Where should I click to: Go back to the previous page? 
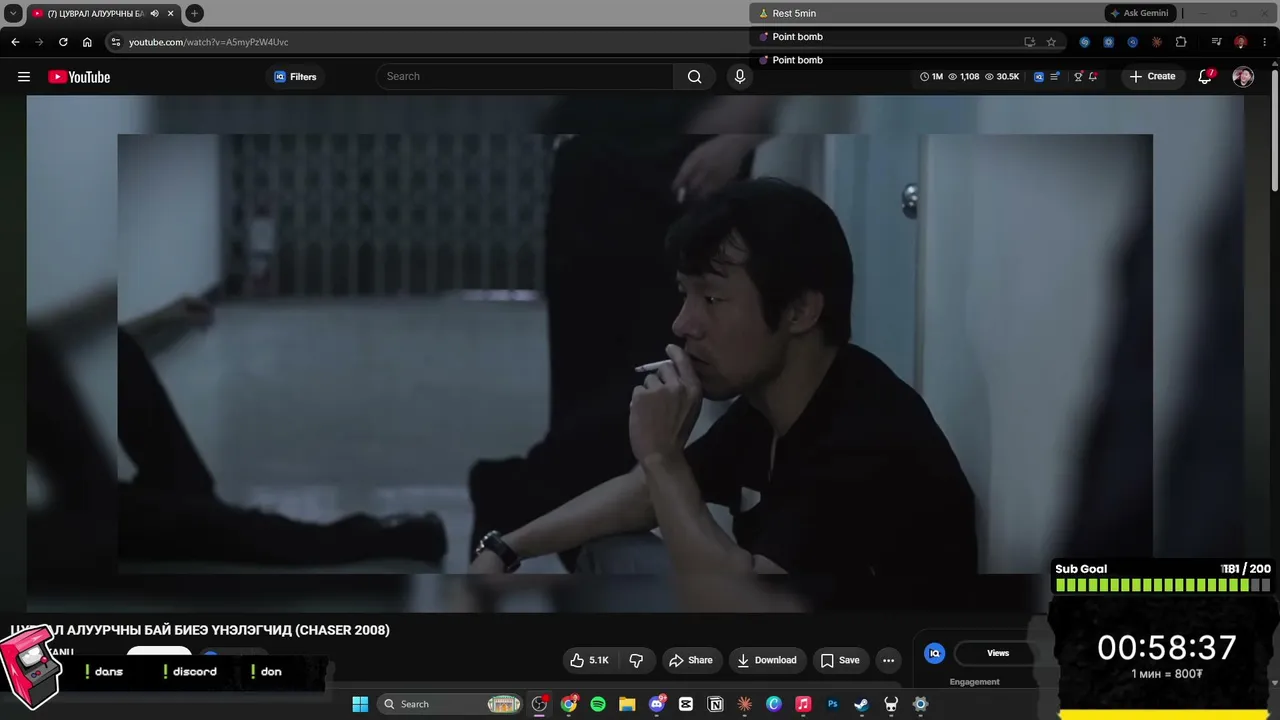tap(15, 42)
